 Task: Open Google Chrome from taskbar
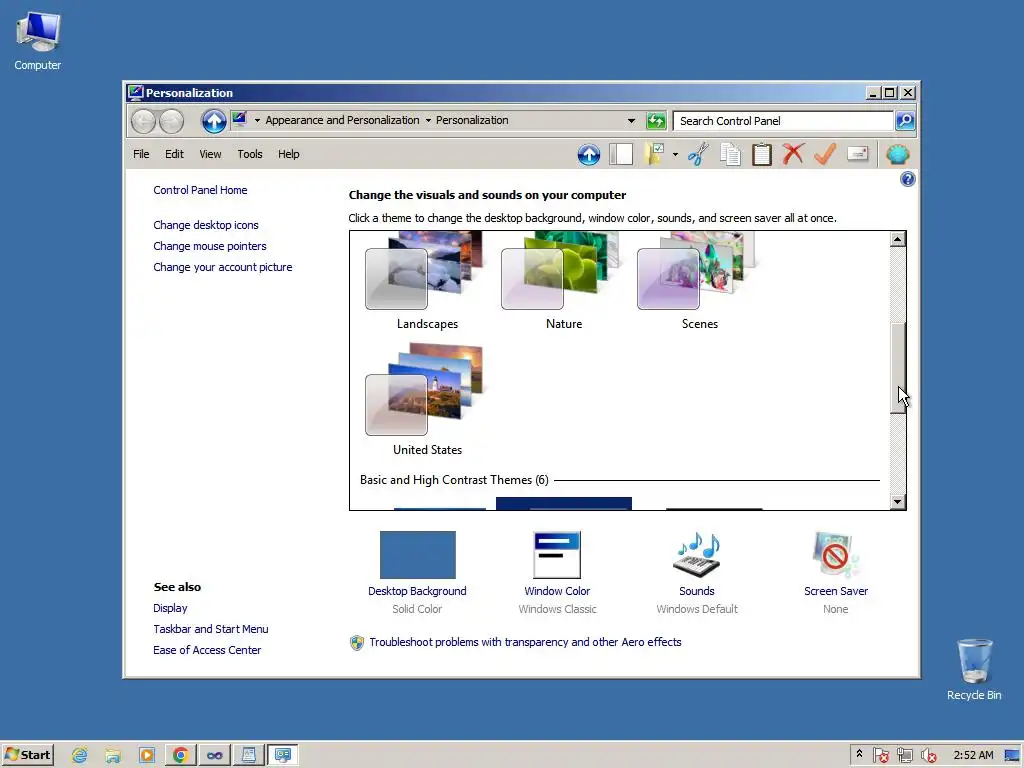point(181,755)
